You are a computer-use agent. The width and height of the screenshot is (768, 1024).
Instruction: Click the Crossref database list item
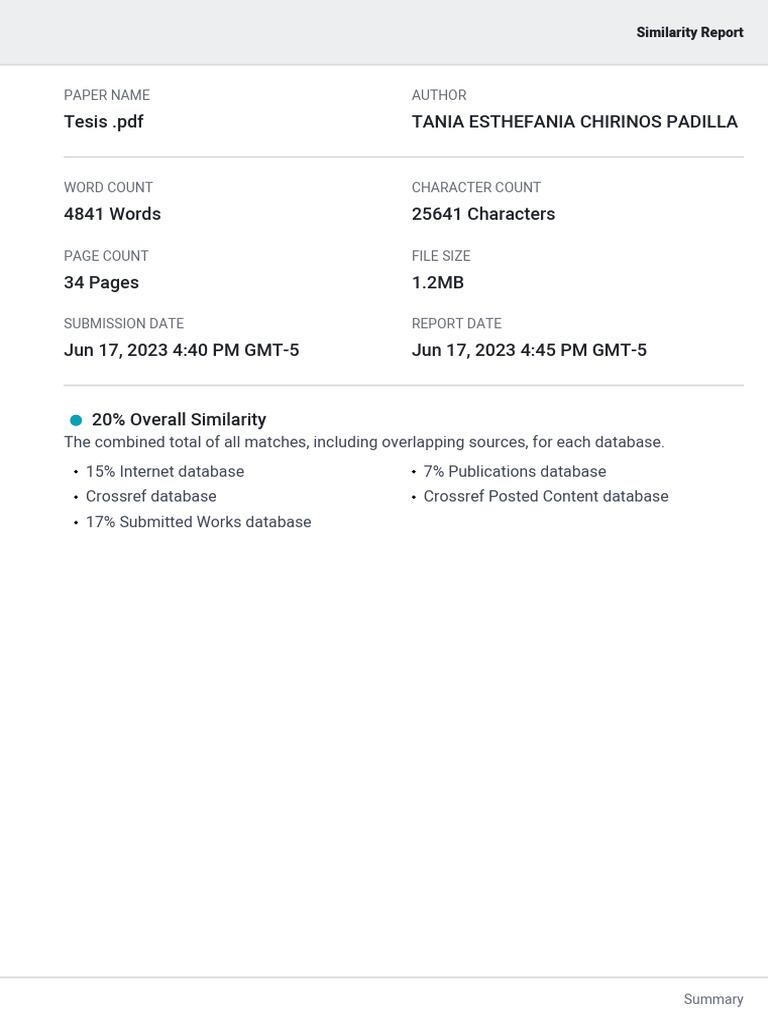(151, 496)
